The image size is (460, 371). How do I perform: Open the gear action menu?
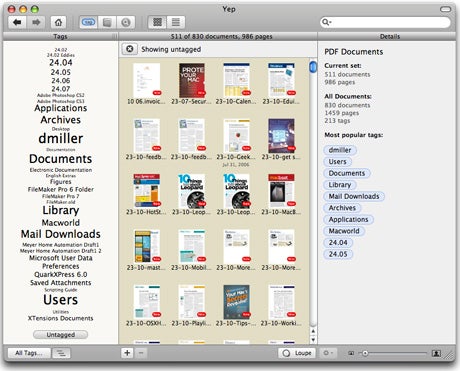point(328,353)
